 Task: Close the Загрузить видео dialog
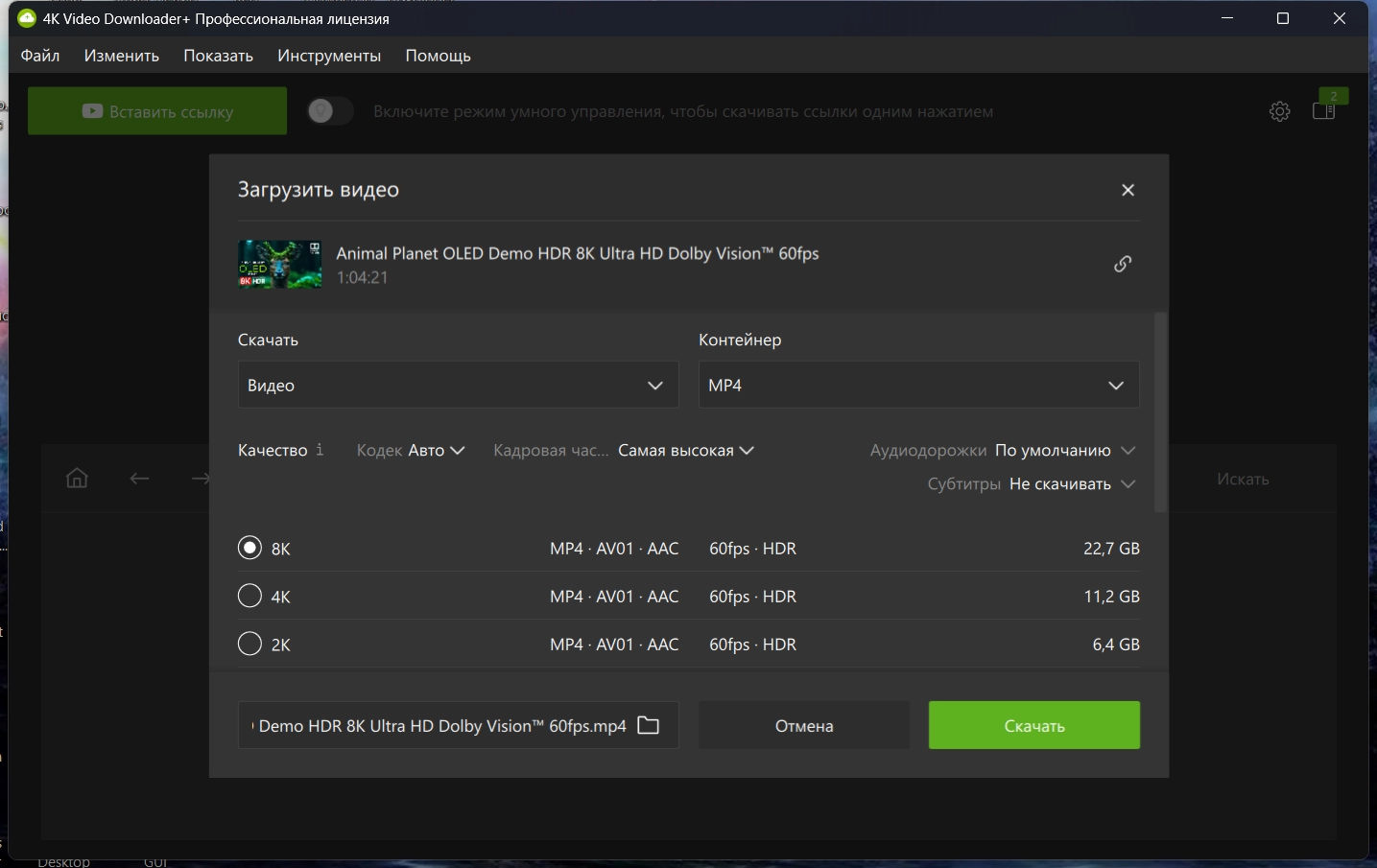coord(1128,190)
